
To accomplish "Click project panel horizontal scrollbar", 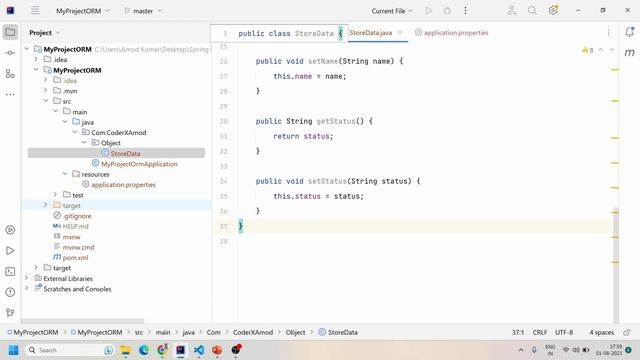I will 82,321.
